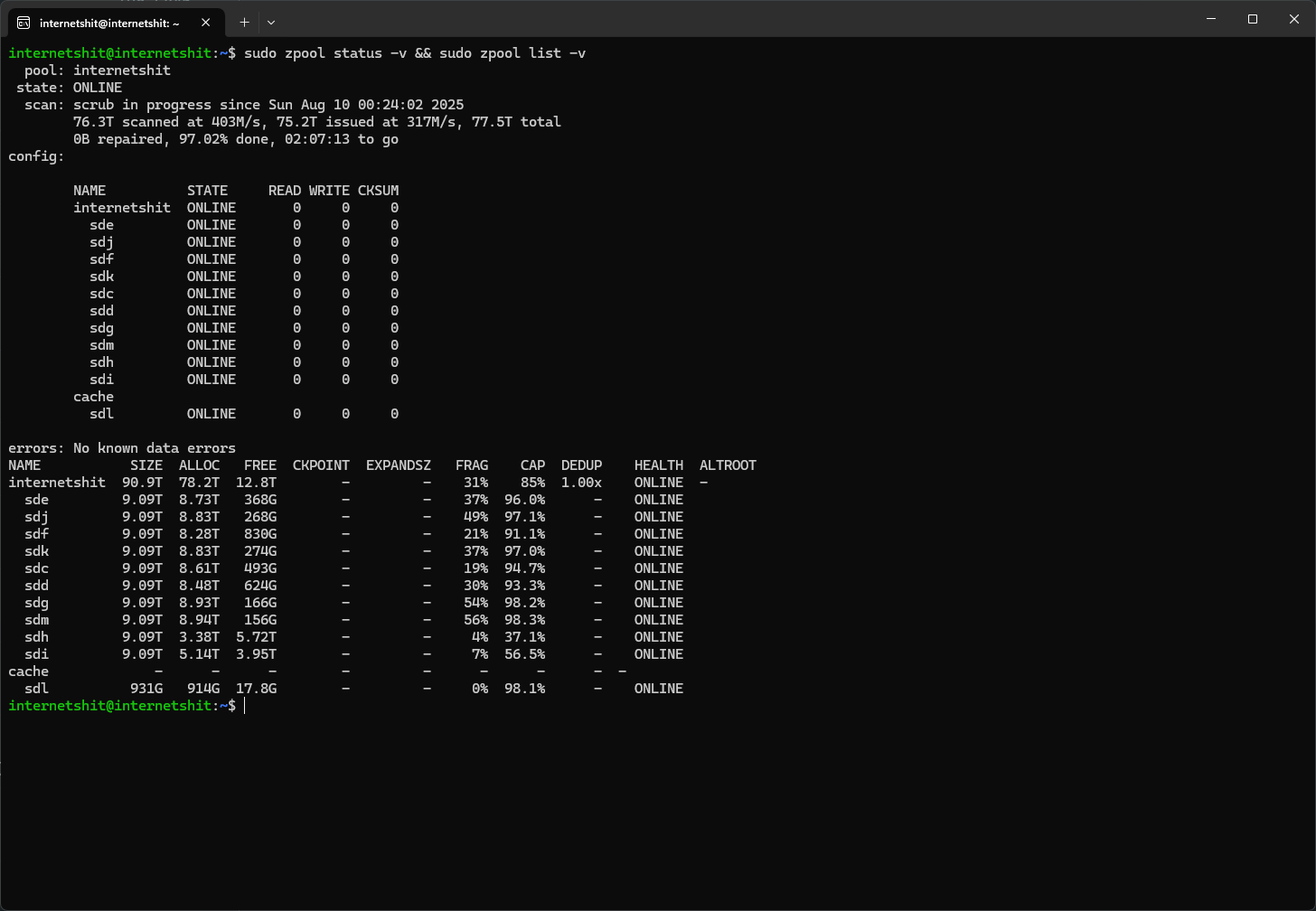1316x911 pixels.
Task: Click the CKSUM column header
Action: pyautogui.click(x=378, y=191)
